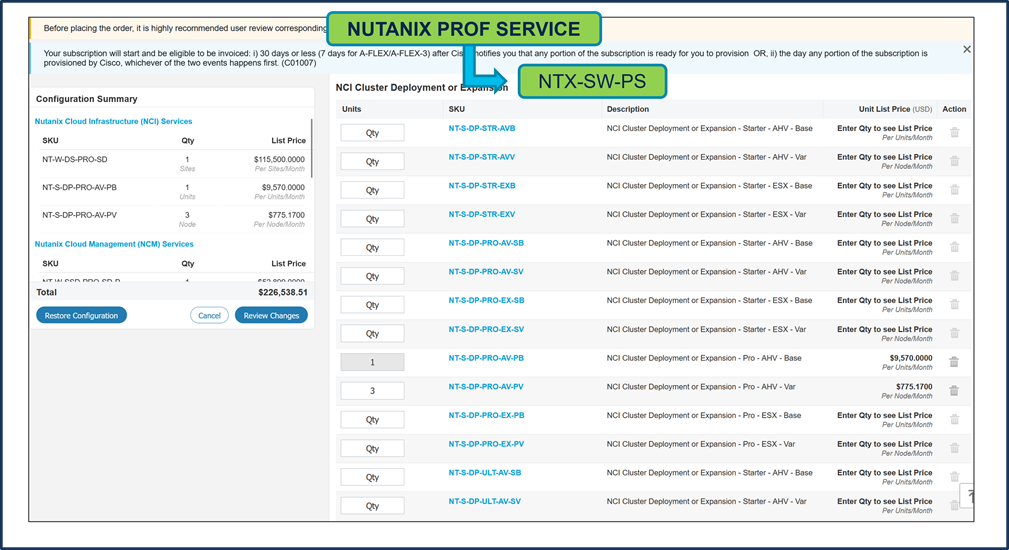Click the Review Changes button
Image resolution: width=1009 pixels, height=550 pixels.
point(271,315)
